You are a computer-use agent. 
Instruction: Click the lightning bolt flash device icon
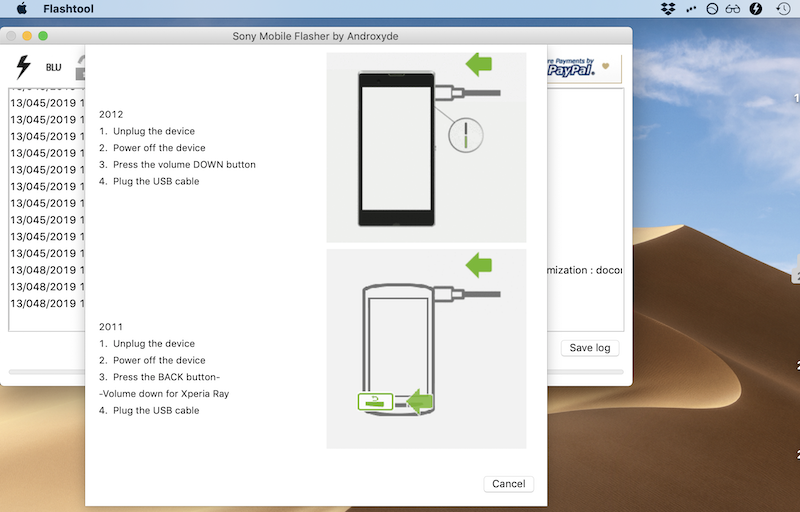[23, 67]
